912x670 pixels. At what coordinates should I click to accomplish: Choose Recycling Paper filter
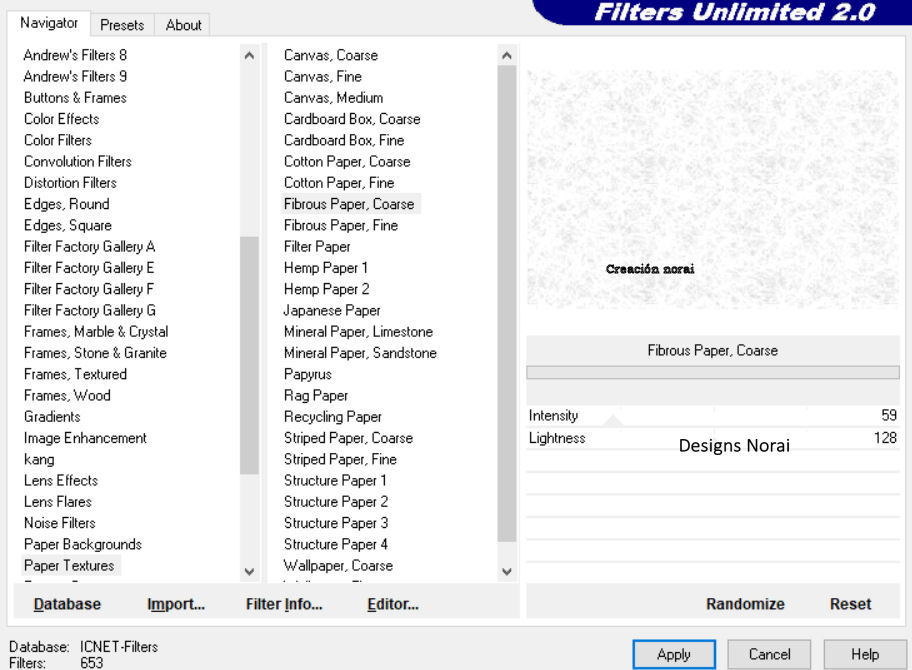(x=333, y=416)
